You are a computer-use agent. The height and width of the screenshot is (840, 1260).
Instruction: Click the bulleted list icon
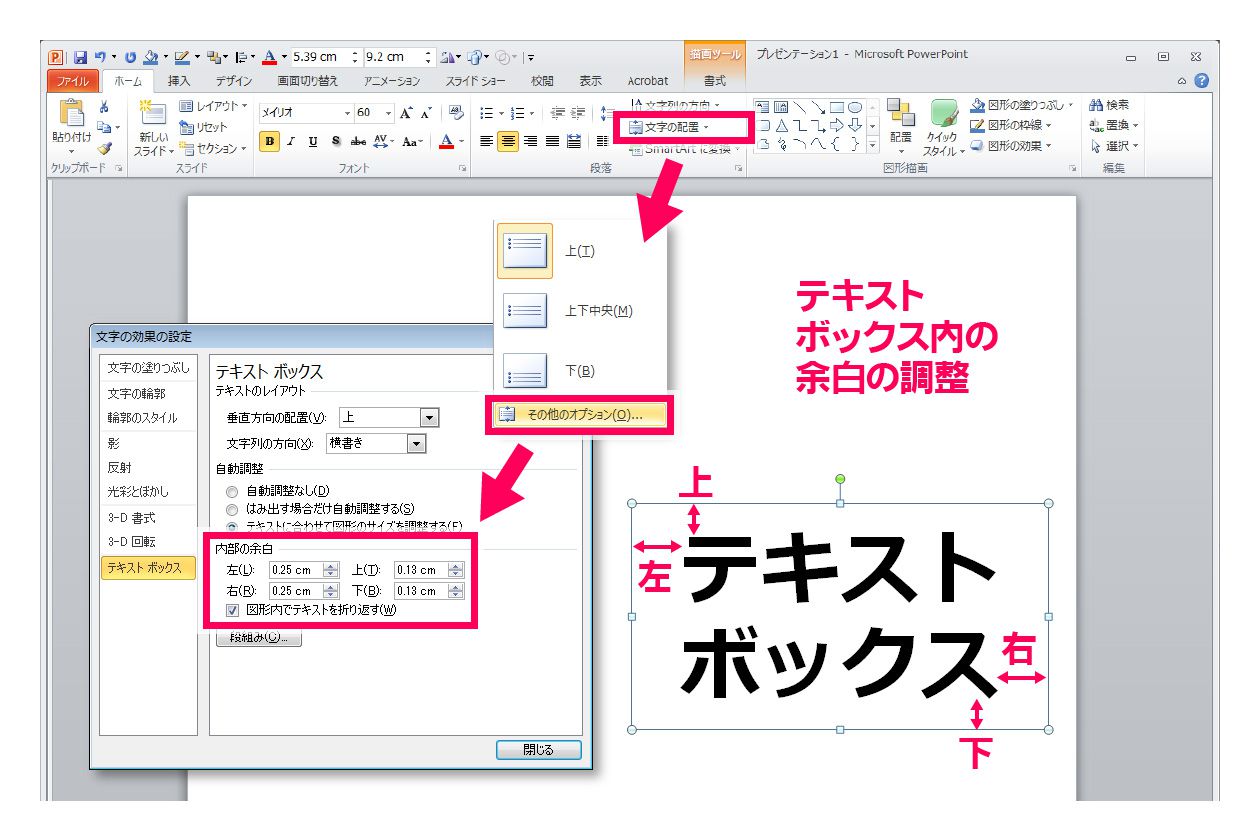pos(486,113)
